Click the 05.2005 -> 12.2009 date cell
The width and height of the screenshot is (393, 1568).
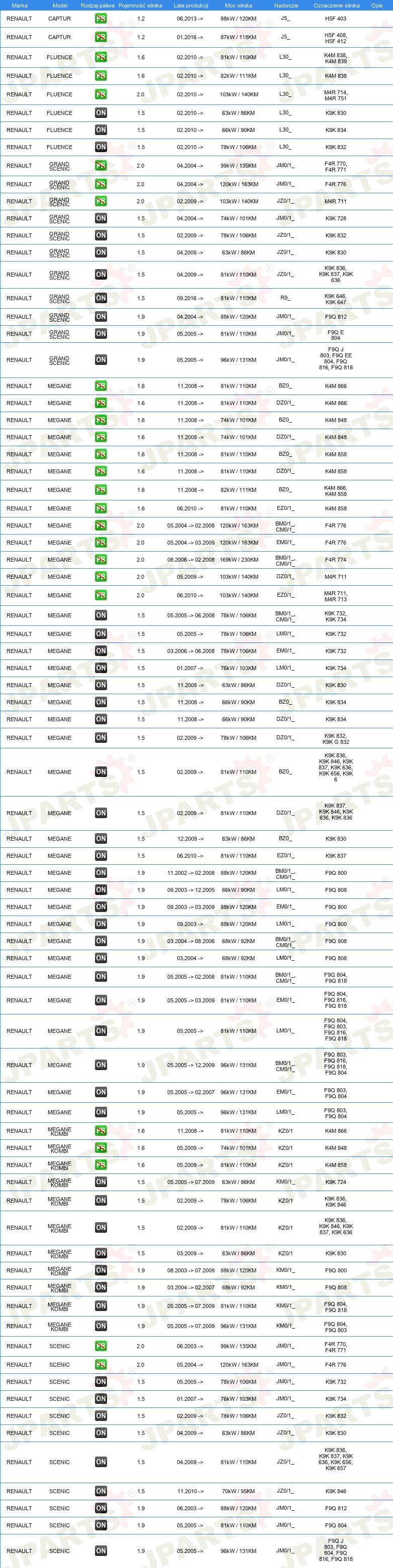190,1065
